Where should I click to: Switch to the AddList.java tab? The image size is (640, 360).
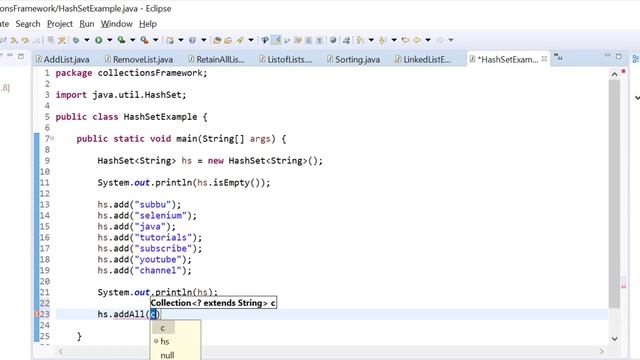click(62, 60)
